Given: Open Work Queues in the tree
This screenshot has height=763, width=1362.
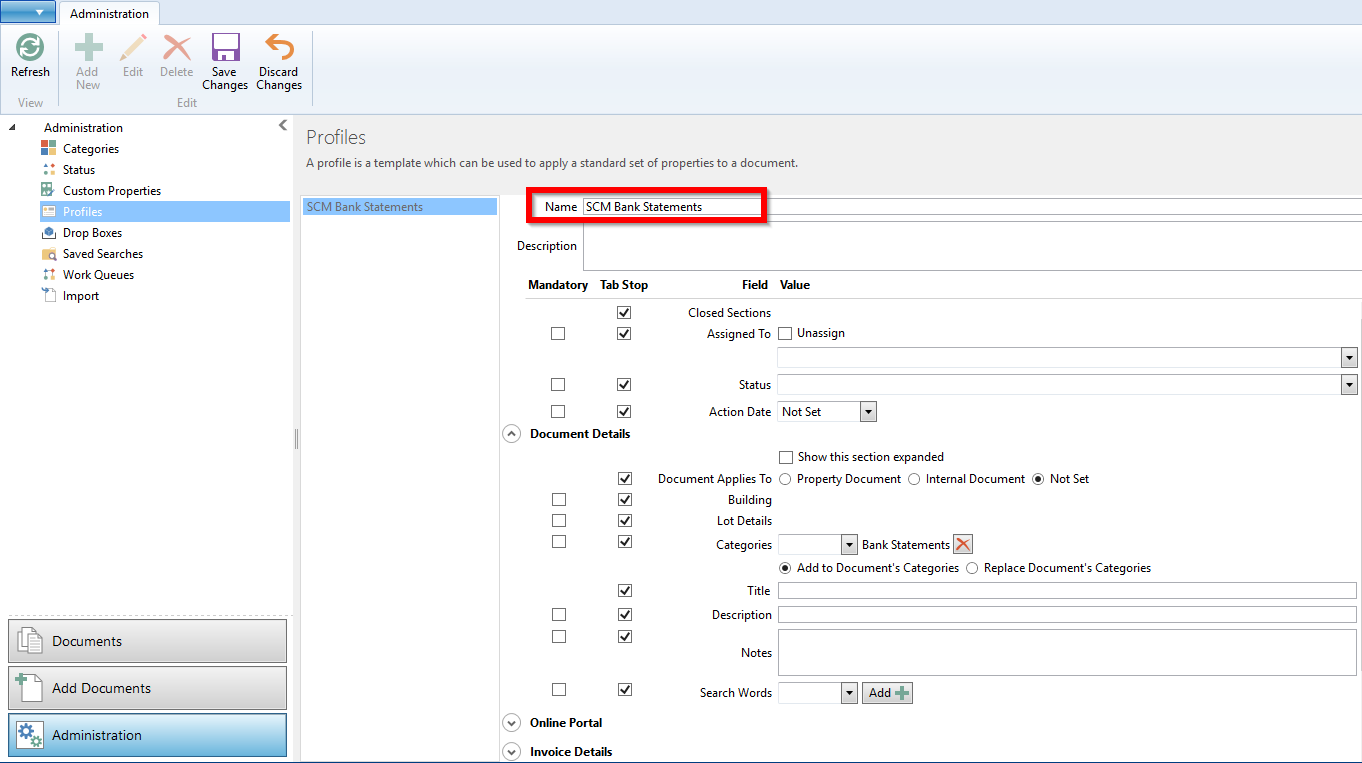Looking at the screenshot, I should [x=98, y=275].
